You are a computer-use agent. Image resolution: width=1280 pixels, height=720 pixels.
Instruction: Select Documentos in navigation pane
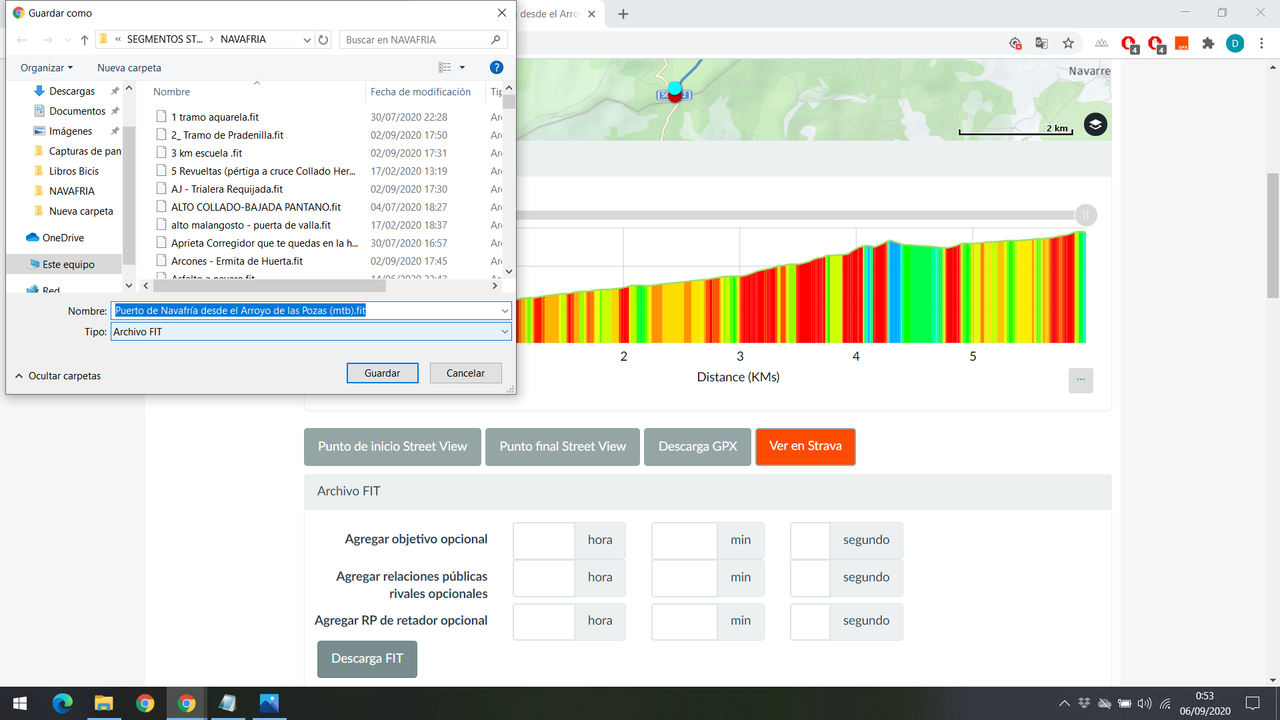(x=76, y=111)
